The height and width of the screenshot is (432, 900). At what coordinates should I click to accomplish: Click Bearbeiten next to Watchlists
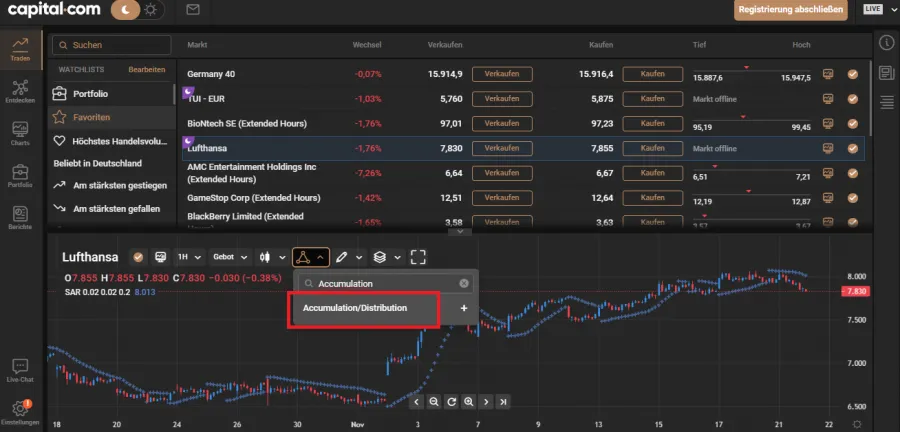147,69
